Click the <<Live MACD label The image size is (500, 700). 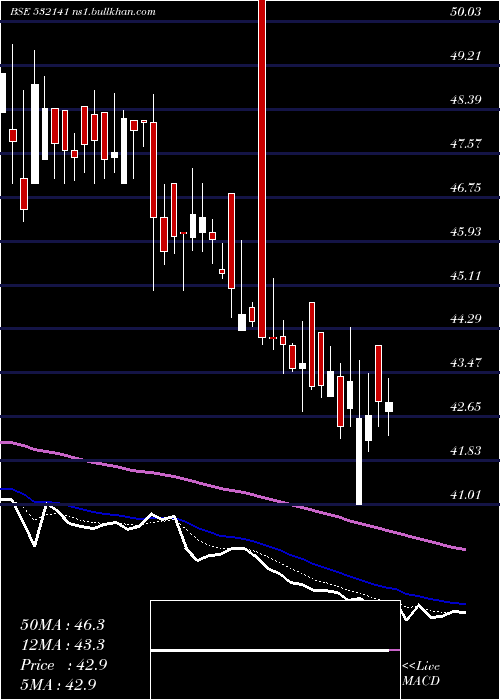[x=421, y=674]
